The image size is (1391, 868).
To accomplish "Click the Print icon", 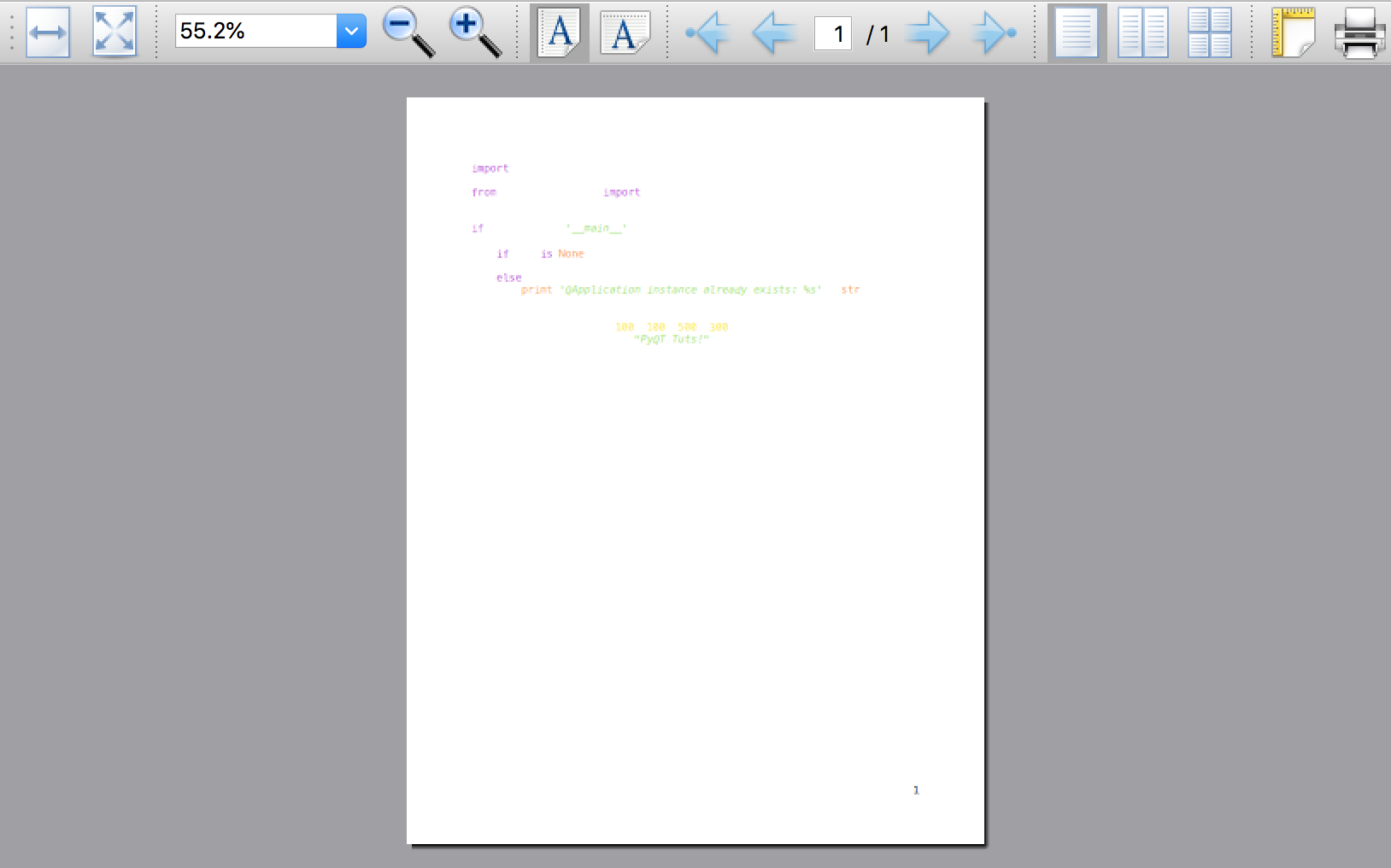I will point(1359,32).
